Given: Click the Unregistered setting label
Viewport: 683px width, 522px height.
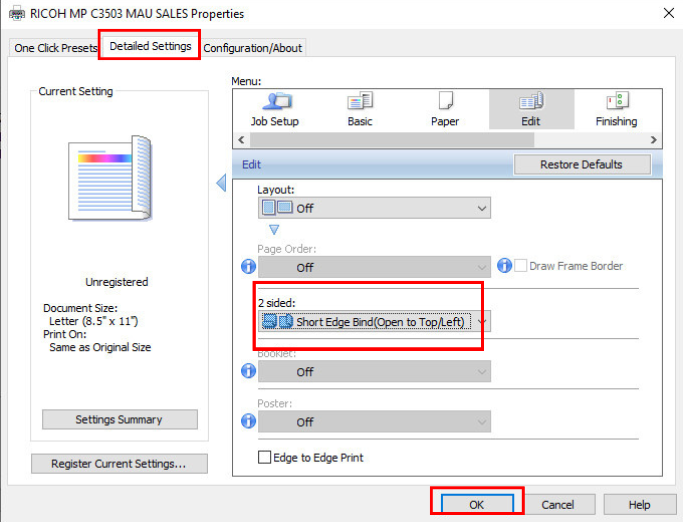Looking at the screenshot, I should [117, 282].
